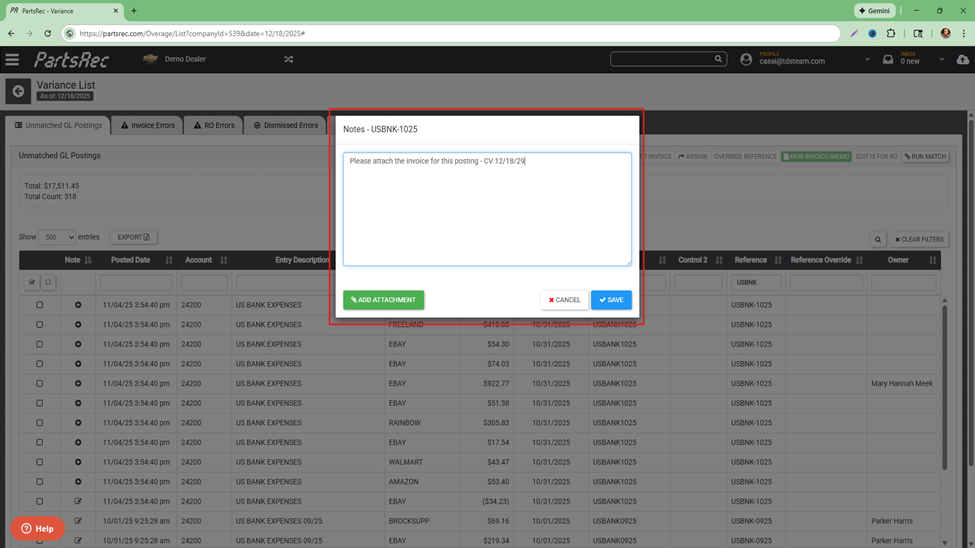Screen dimensions: 975x548
Task: Click the profile avatar icon
Action: coord(746,59)
